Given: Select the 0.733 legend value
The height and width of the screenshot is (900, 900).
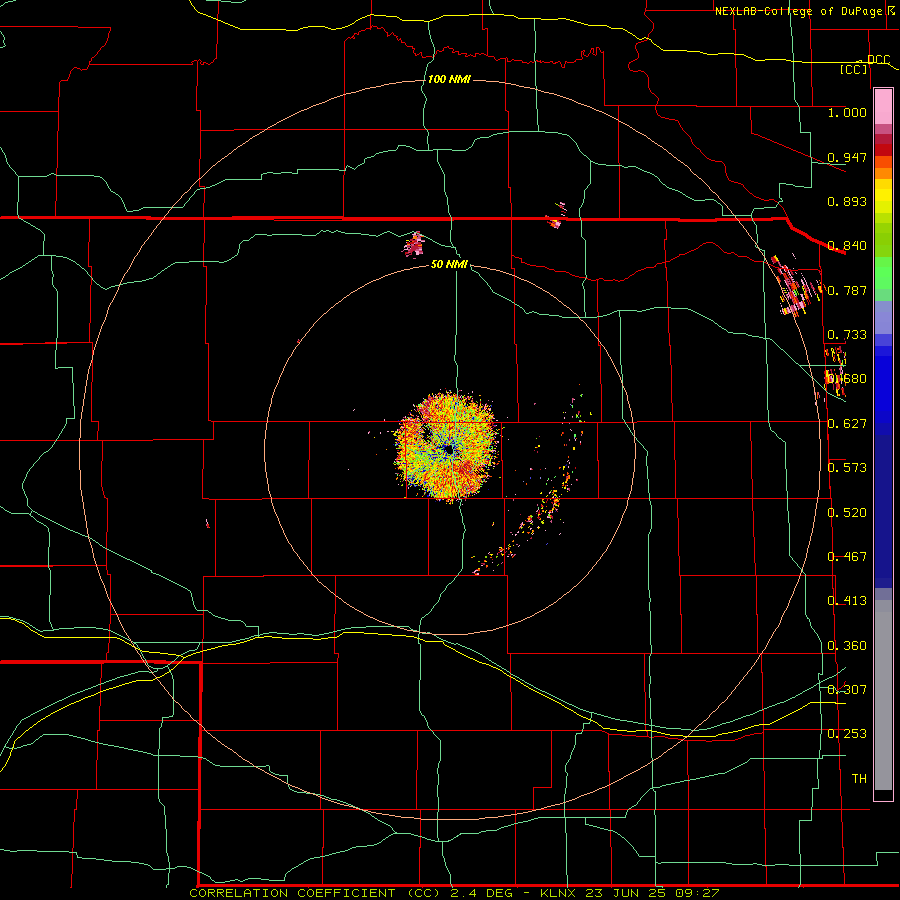Looking at the screenshot, I should pos(847,335).
